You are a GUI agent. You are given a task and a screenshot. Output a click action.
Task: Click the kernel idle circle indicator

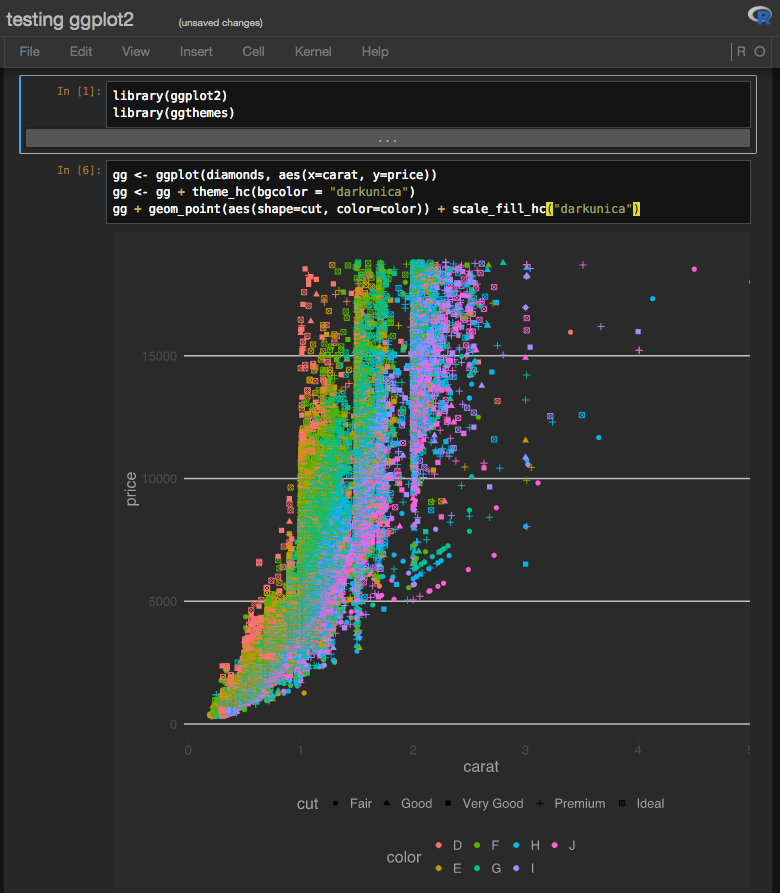click(760, 52)
